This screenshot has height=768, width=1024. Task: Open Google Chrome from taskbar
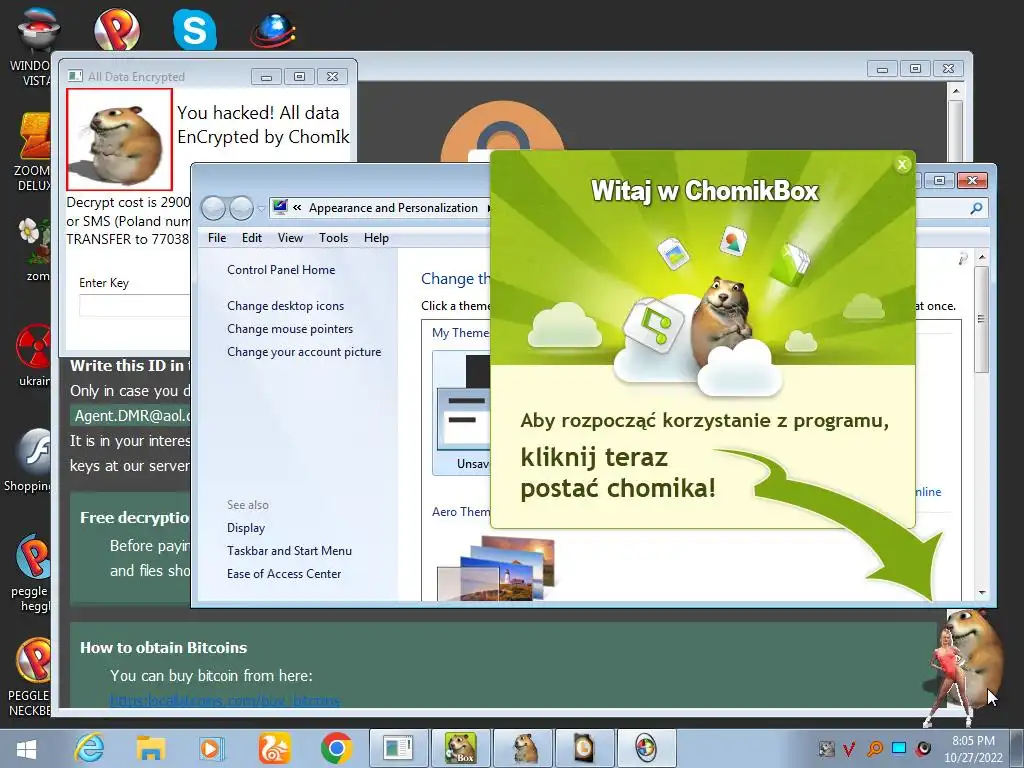(x=336, y=748)
